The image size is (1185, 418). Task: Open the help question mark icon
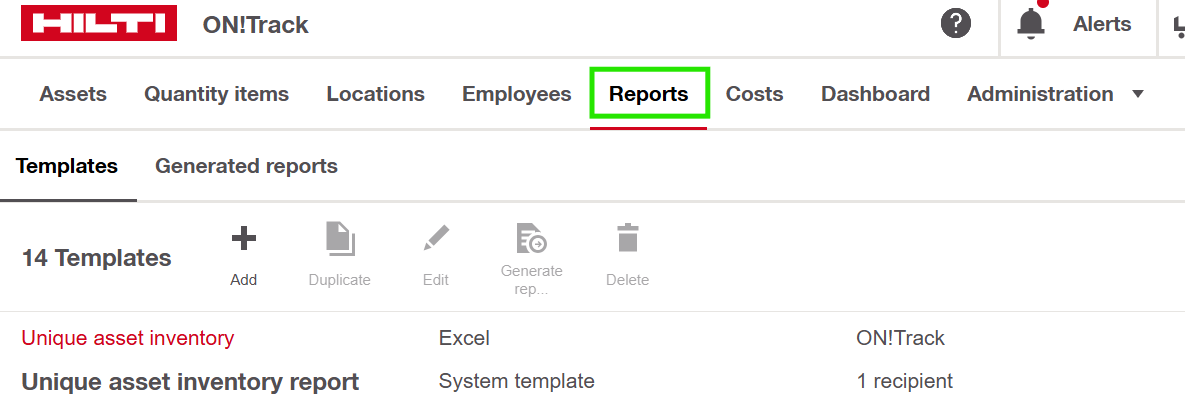pos(956,24)
